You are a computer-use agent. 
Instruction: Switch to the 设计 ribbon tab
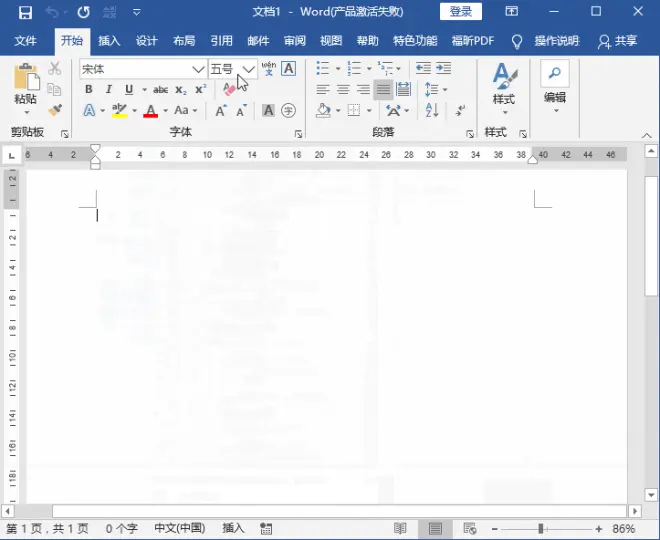pos(146,41)
